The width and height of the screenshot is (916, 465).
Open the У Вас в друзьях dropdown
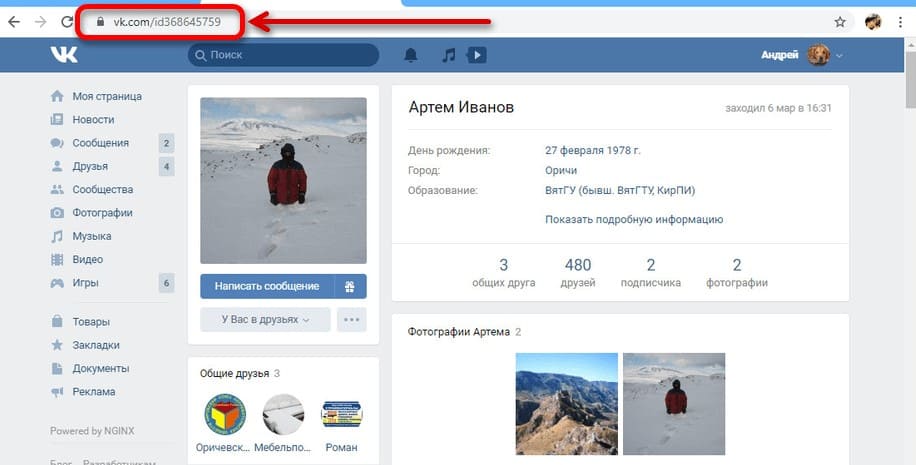click(265, 320)
